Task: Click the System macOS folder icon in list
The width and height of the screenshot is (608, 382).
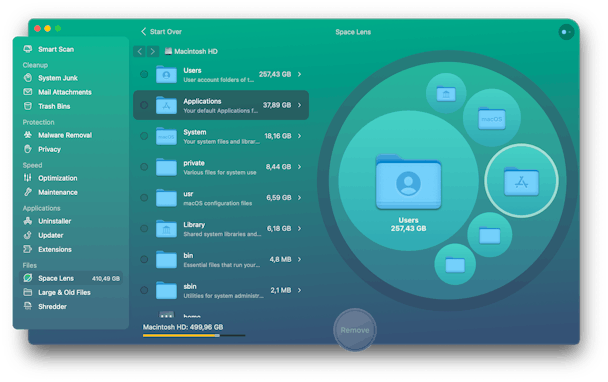Action: 166,136
